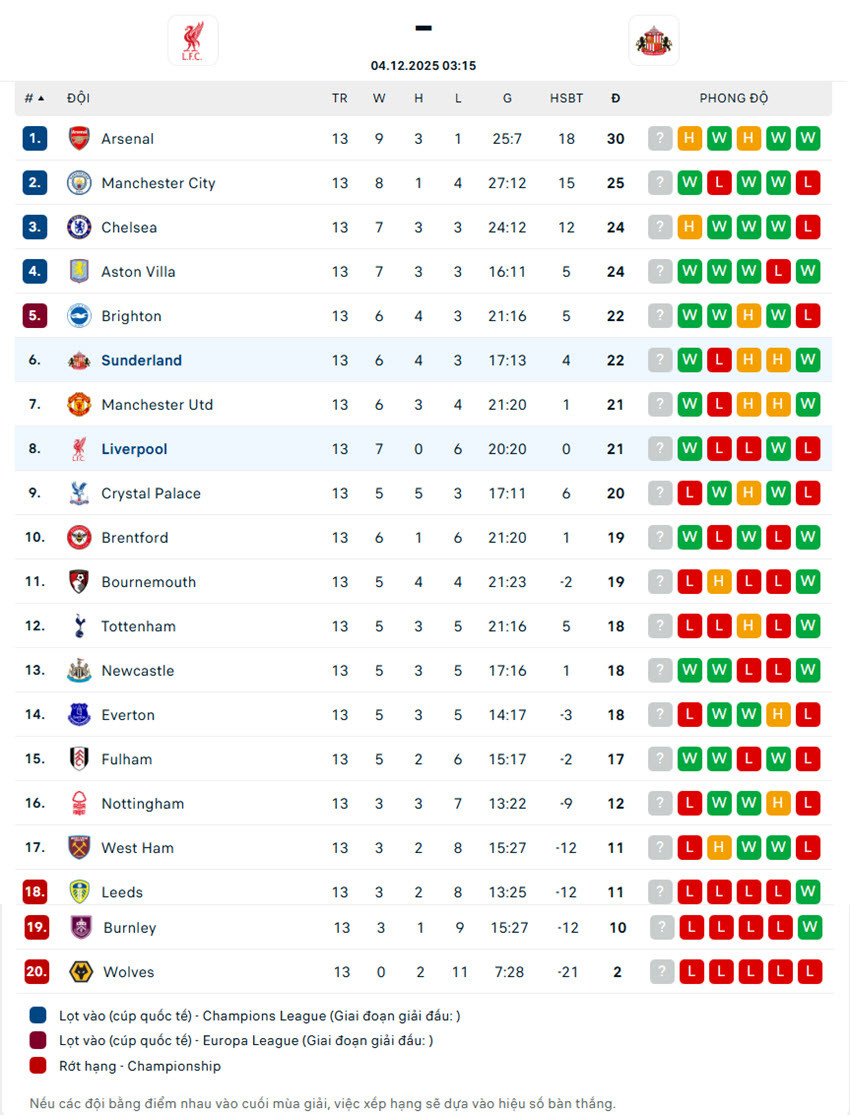
Task: Click the Crystal Palace team name
Action: click(x=150, y=493)
